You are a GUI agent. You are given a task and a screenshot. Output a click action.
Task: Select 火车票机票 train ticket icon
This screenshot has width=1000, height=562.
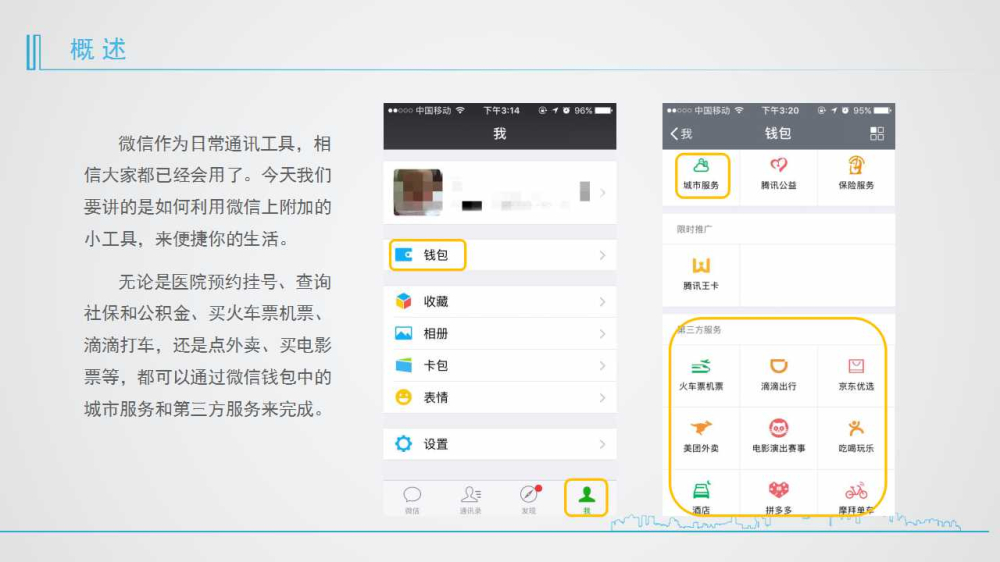(x=701, y=368)
